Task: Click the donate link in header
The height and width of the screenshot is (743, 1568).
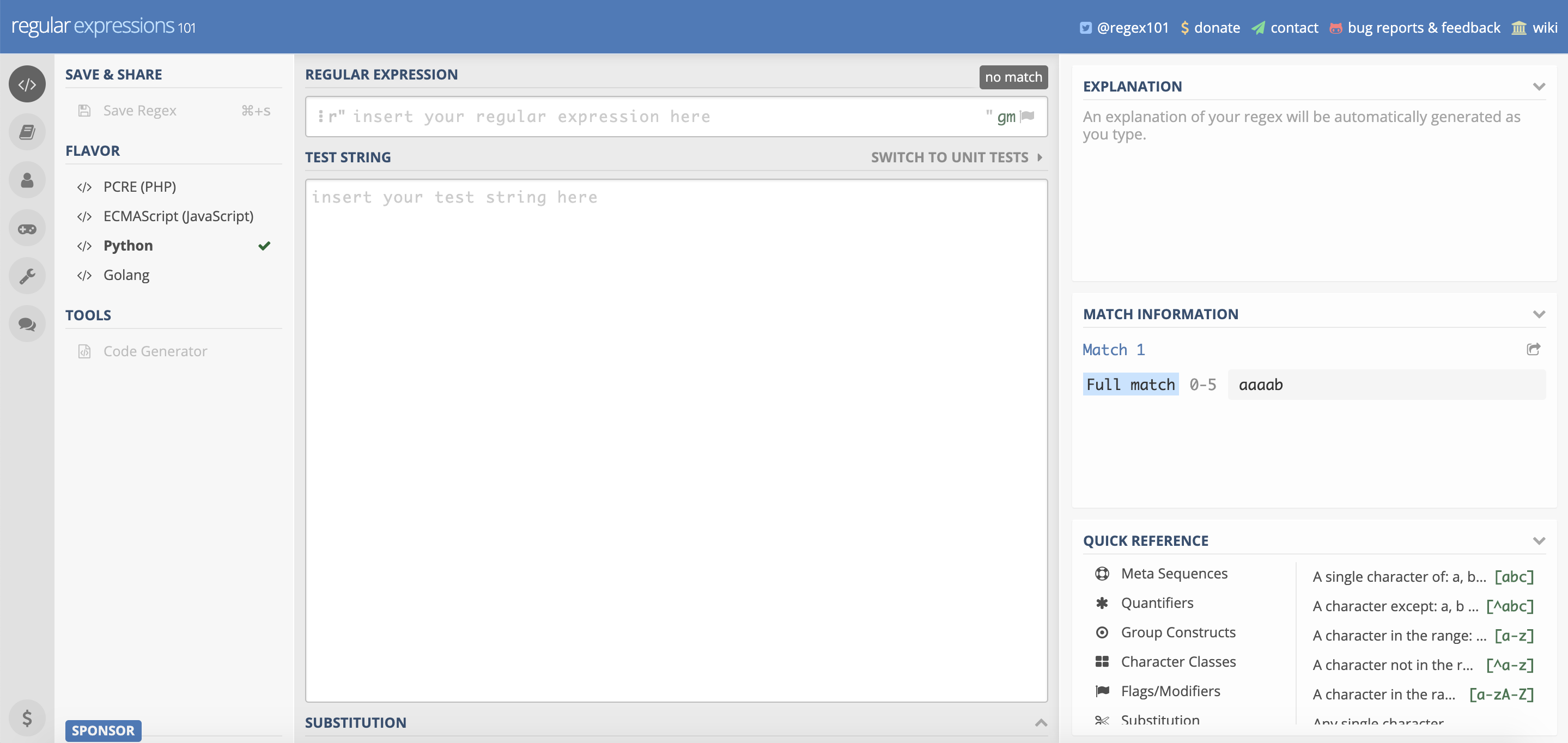Action: click(1217, 24)
